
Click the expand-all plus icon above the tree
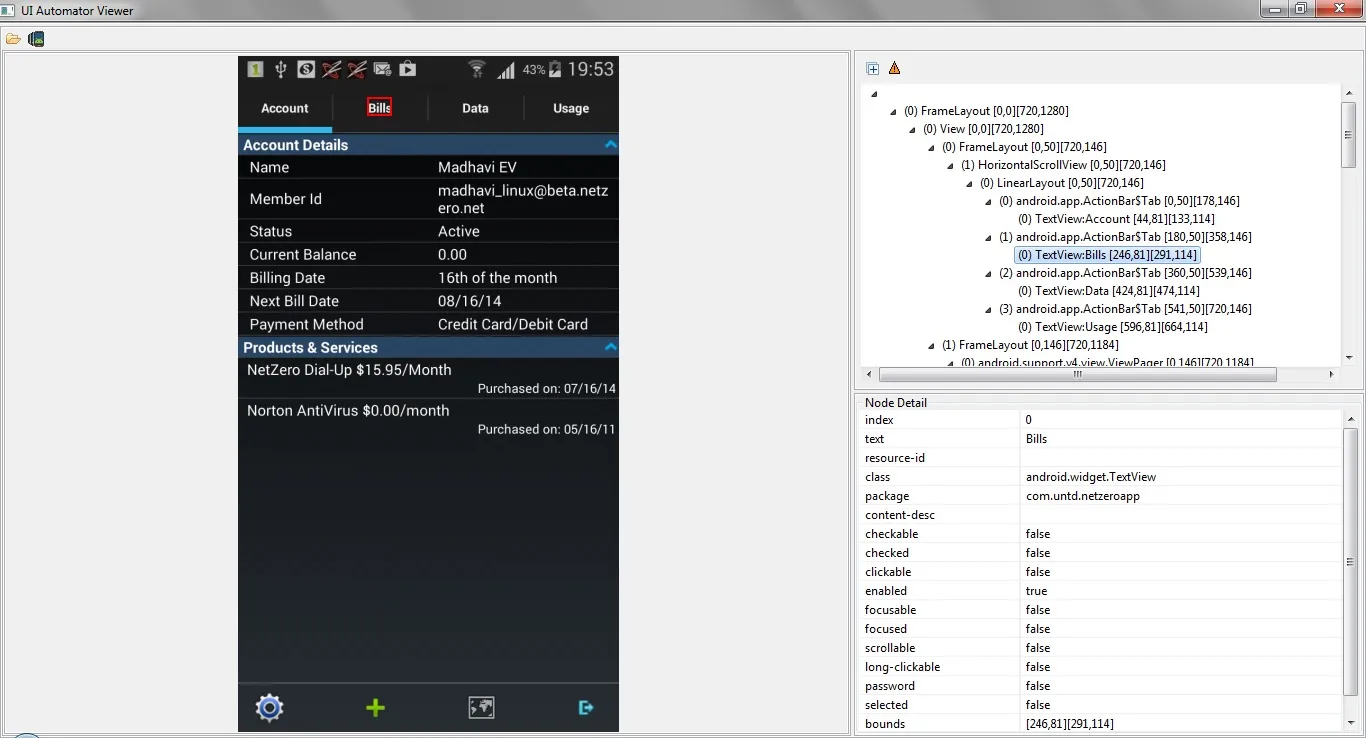tap(873, 69)
